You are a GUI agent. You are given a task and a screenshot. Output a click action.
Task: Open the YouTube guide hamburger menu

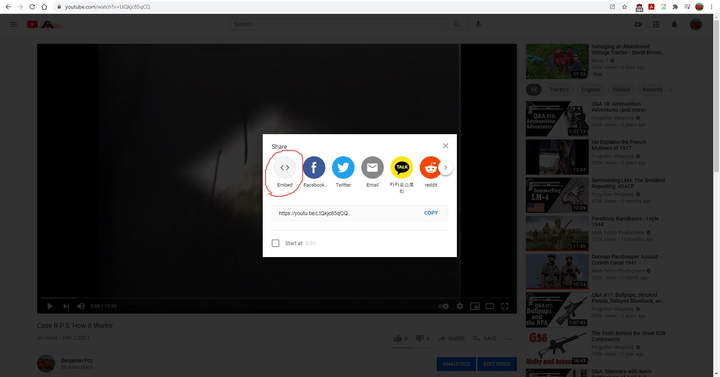click(14, 24)
